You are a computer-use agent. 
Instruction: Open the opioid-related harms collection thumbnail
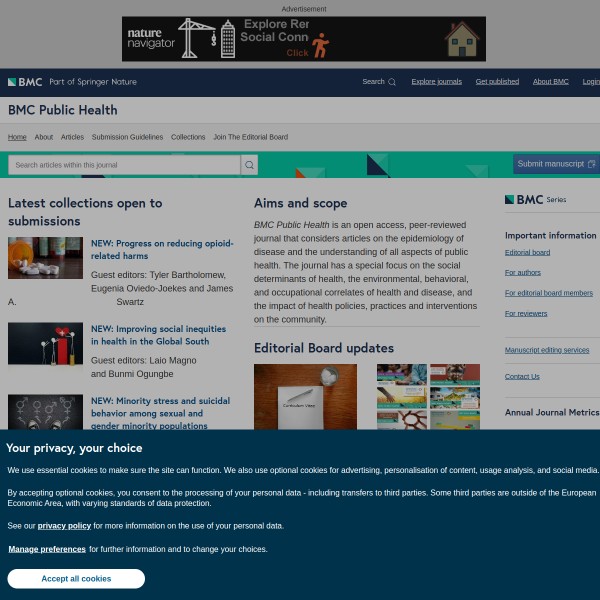pos(45,258)
